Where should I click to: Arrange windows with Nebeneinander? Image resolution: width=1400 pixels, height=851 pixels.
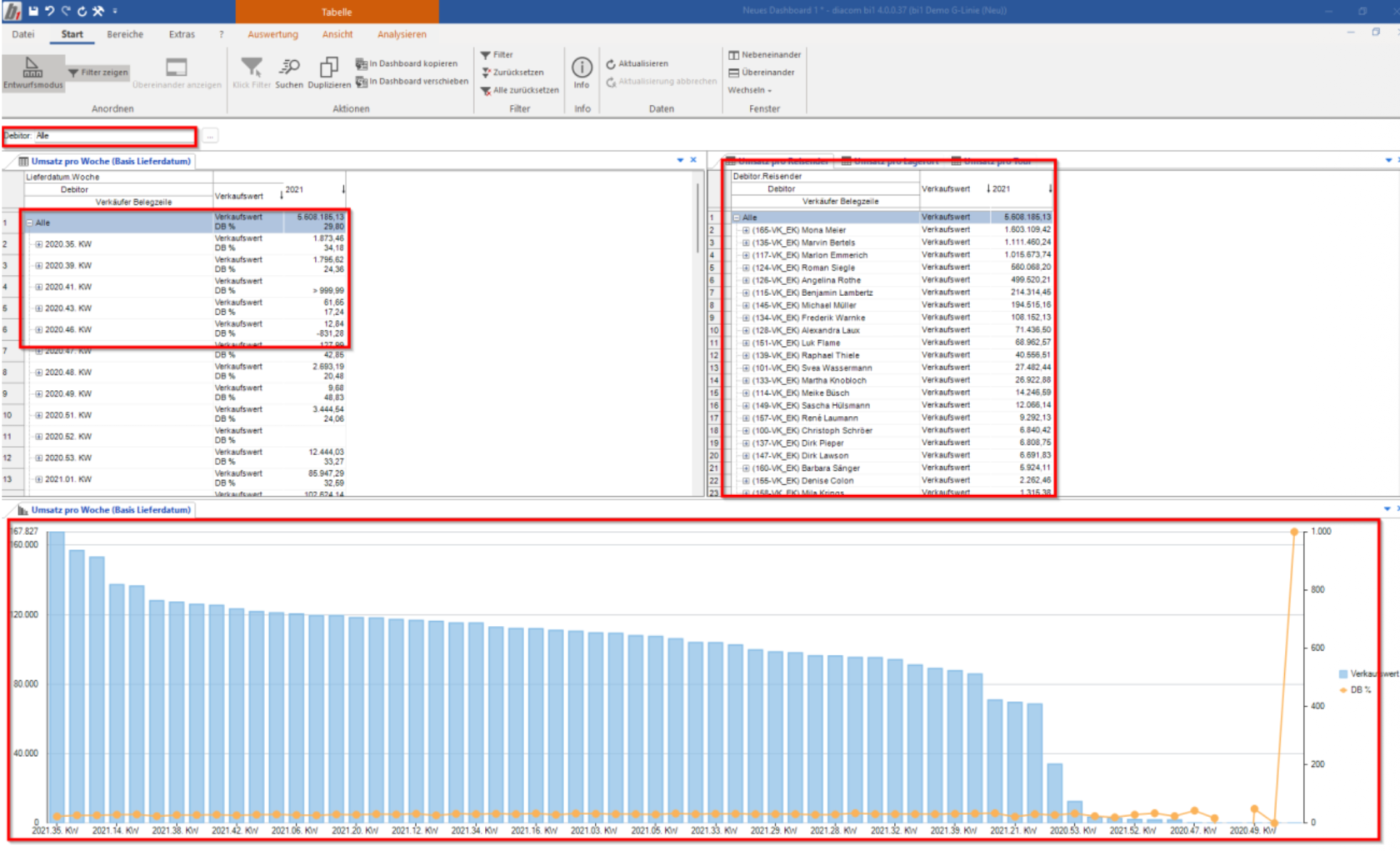point(764,55)
